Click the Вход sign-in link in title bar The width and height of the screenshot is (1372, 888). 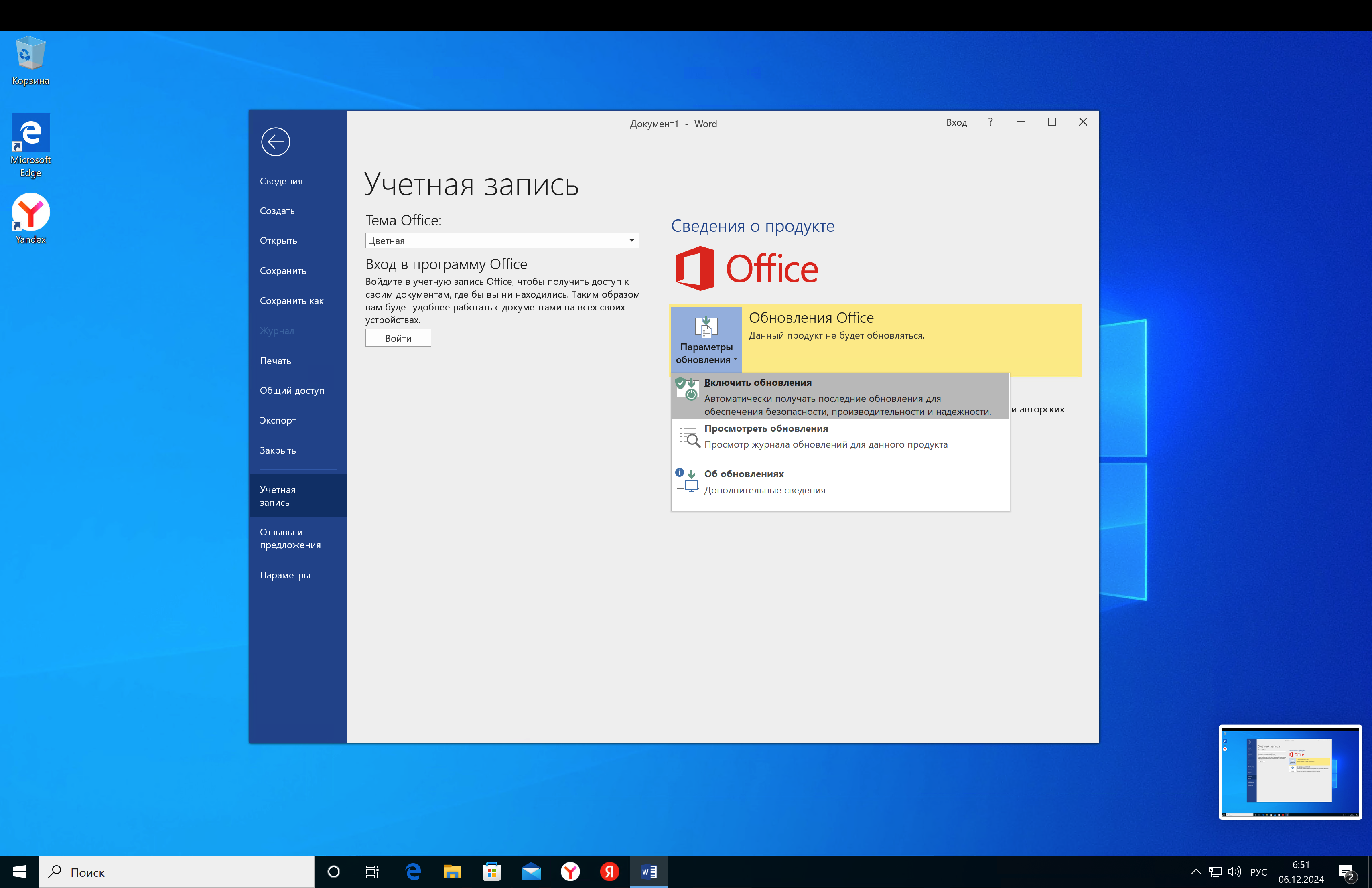pyautogui.click(x=956, y=123)
